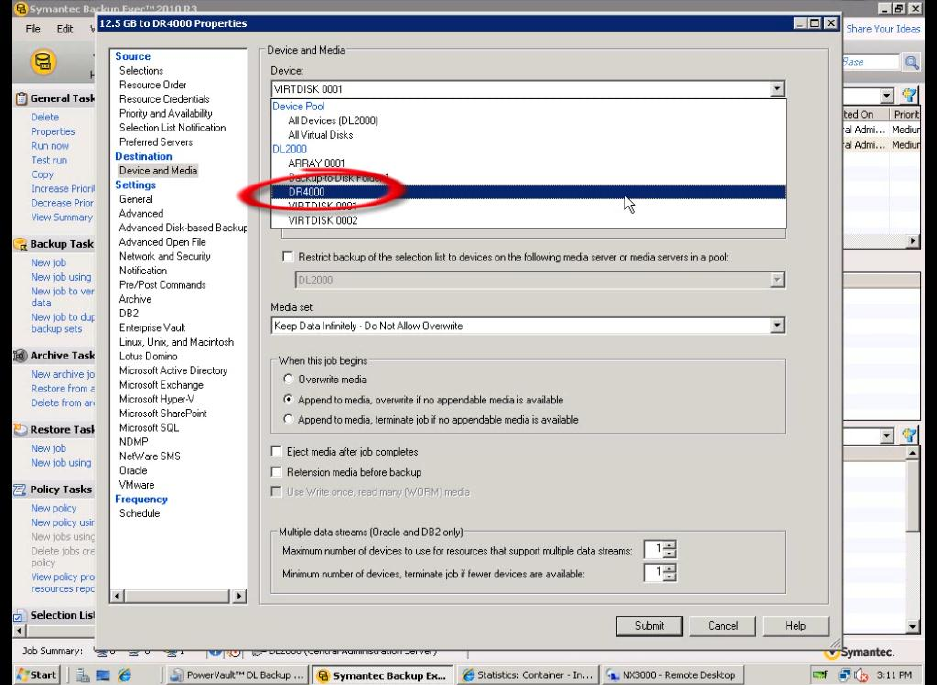This screenshot has width=937, height=685.
Task: Check Retension media before backup
Action: pos(276,472)
